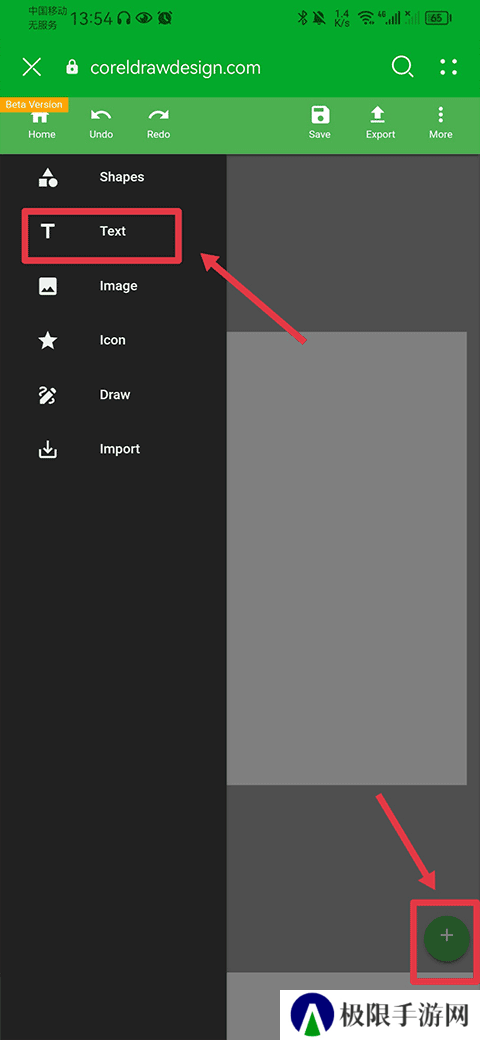The height and width of the screenshot is (1040, 480).
Task: Tap the green plus floating button
Action: (x=447, y=938)
